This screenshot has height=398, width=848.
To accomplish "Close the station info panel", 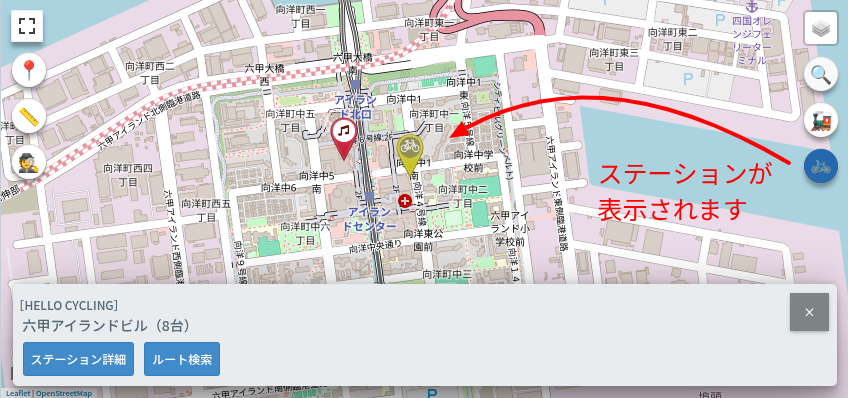I will (x=809, y=312).
